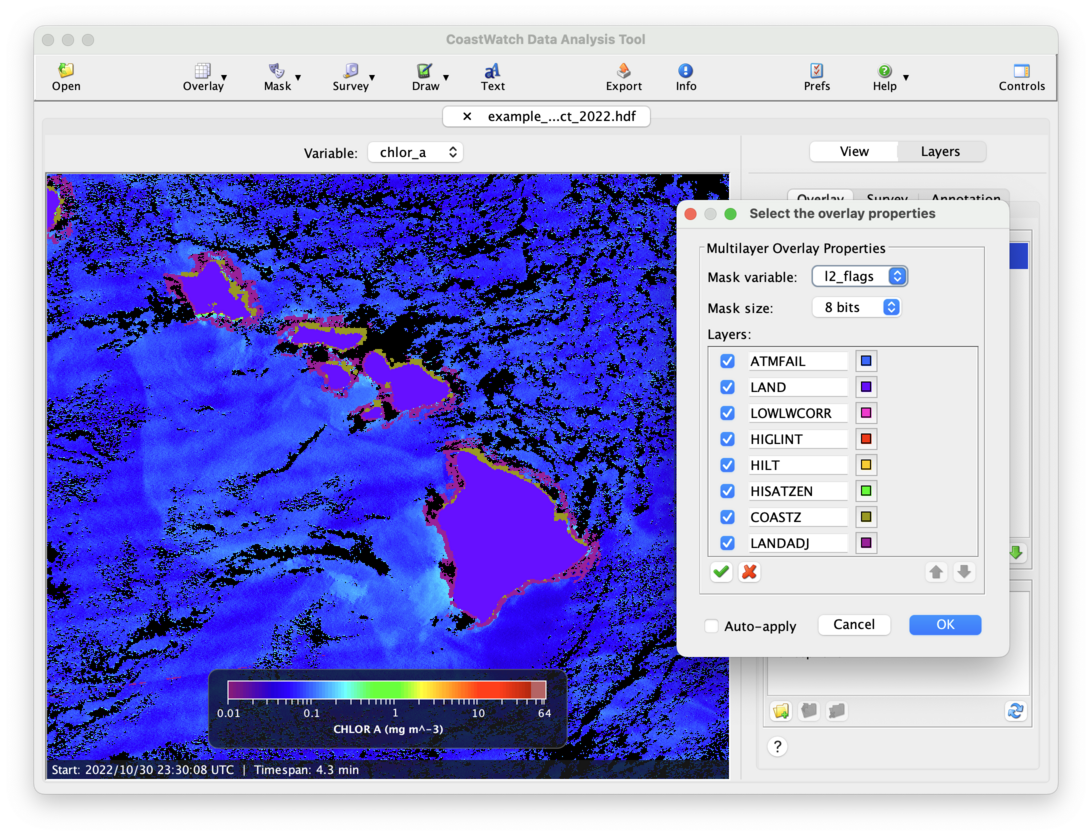This screenshot has height=836, width=1092.
Task: Cancel the overlay properties dialog
Action: pyautogui.click(x=854, y=624)
